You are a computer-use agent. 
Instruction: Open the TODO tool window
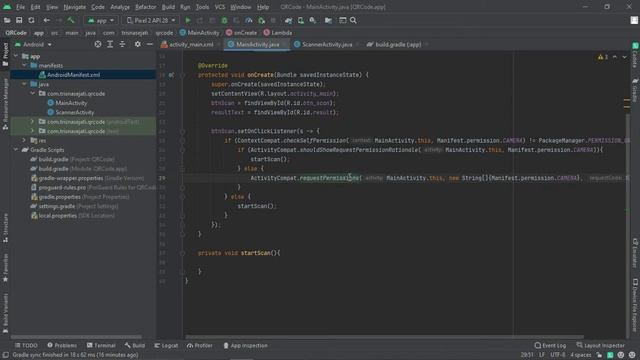pyautogui.click(x=26, y=345)
